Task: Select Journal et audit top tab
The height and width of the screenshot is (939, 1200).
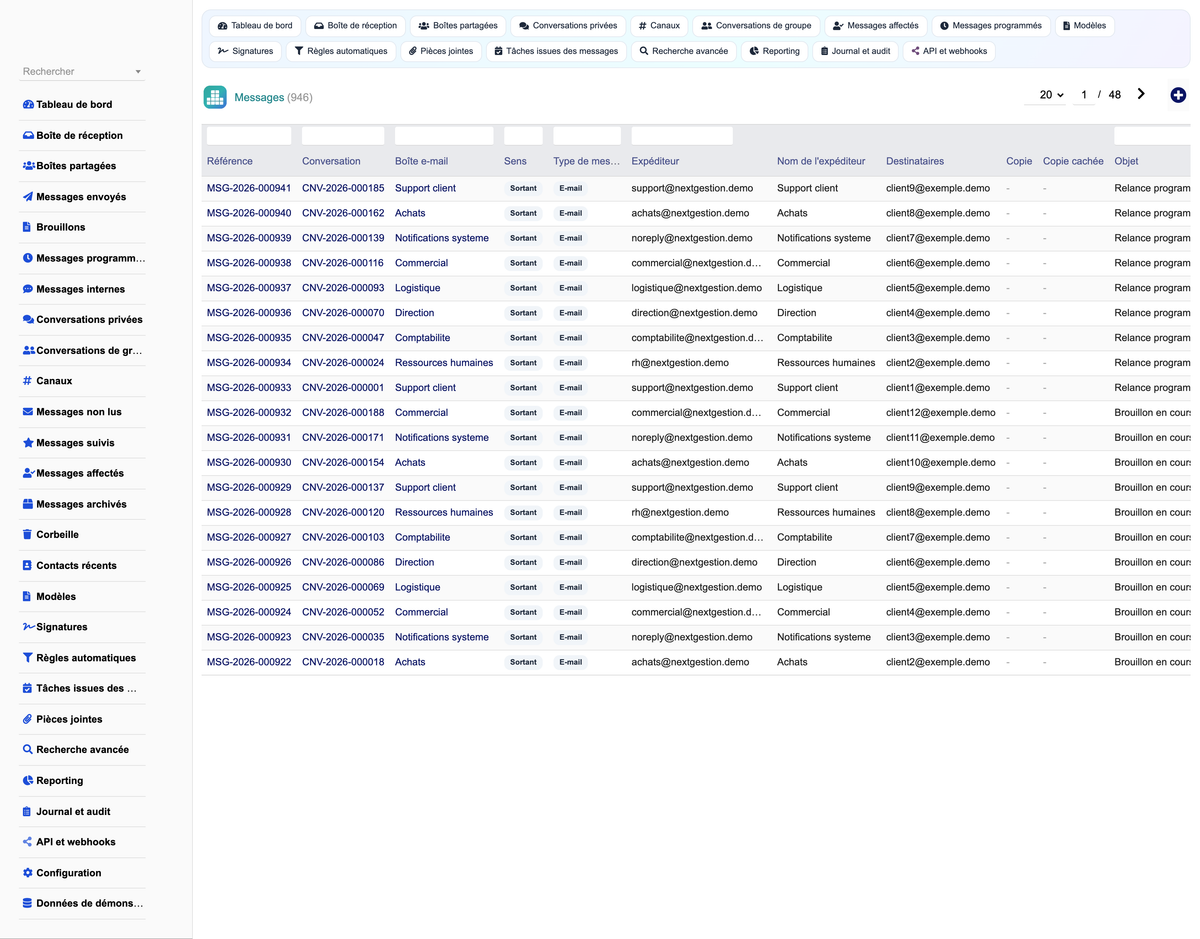Action: point(855,51)
